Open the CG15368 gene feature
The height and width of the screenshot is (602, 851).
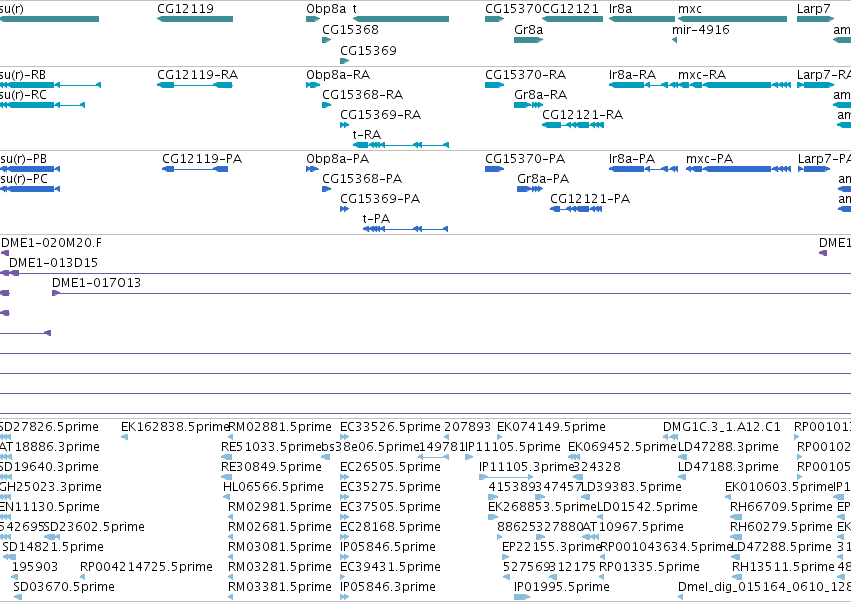click(326, 40)
